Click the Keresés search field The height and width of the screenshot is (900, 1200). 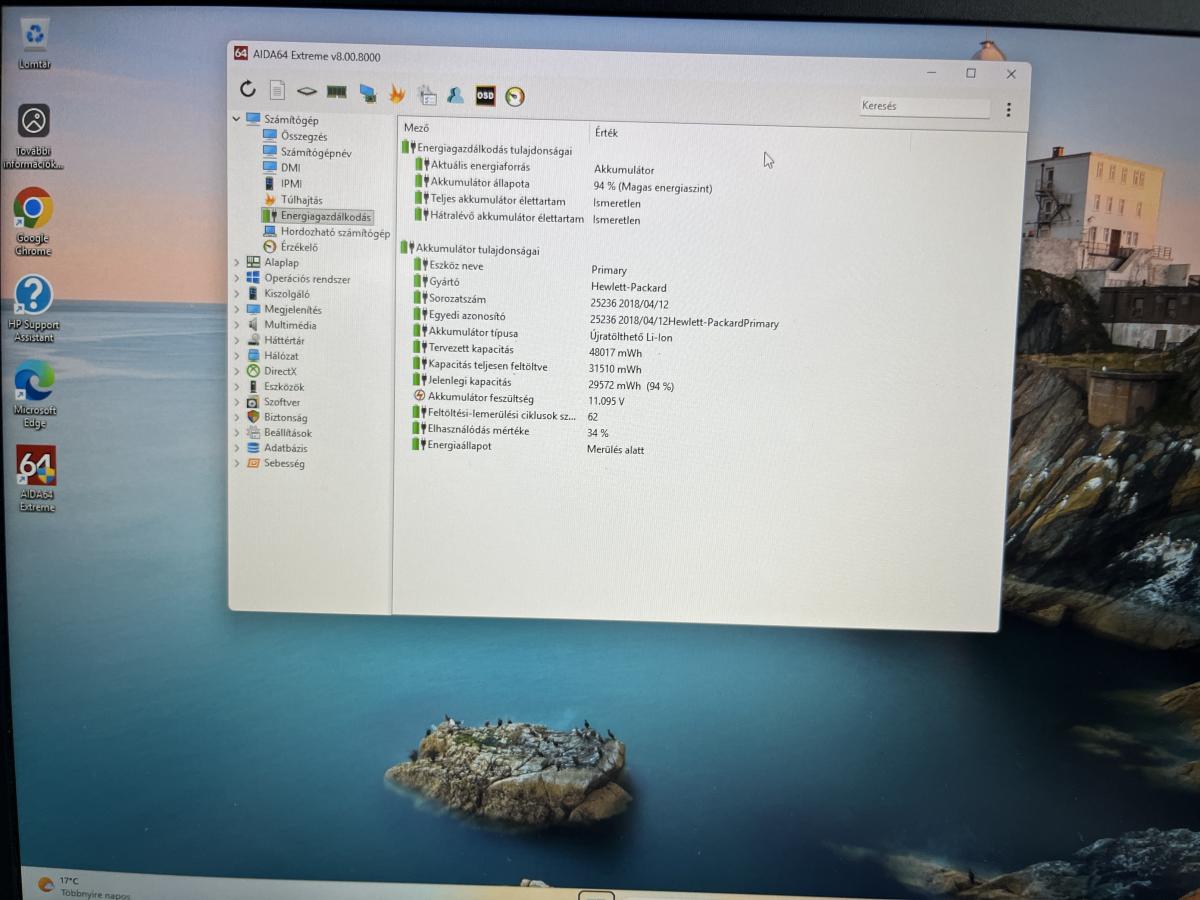pos(922,106)
